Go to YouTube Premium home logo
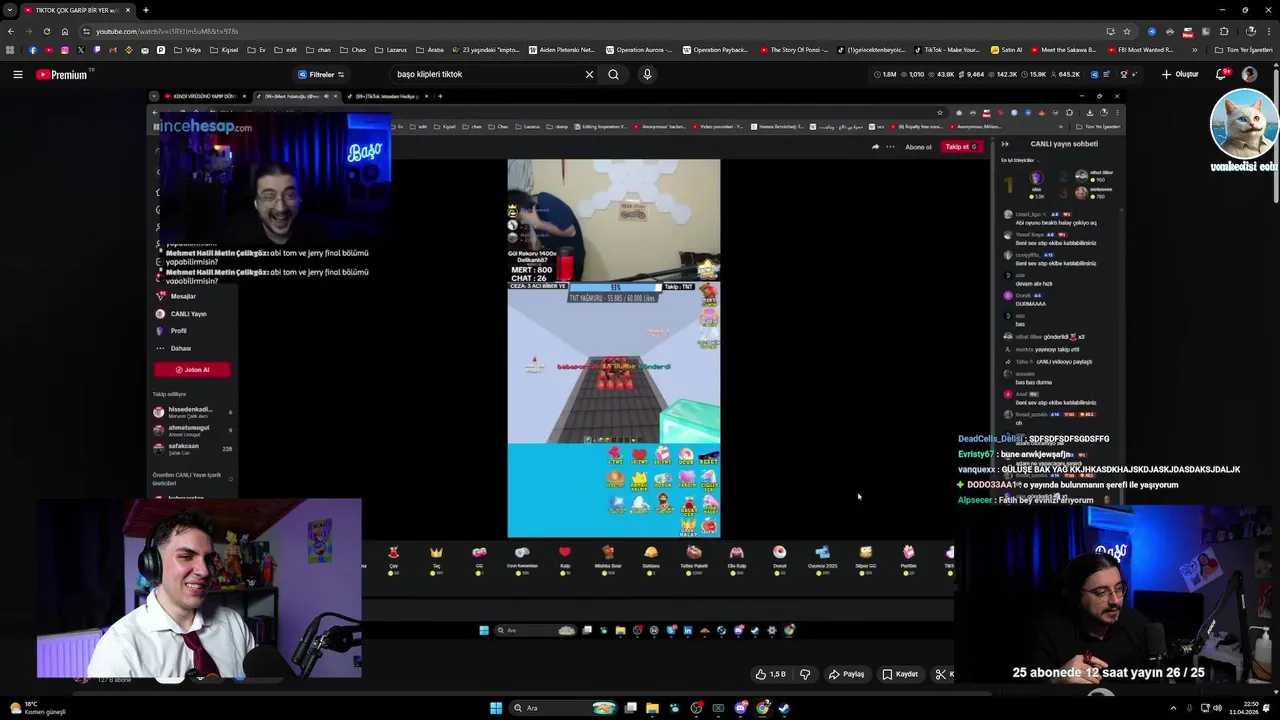This screenshot has height=720, width=1280. 62,74
